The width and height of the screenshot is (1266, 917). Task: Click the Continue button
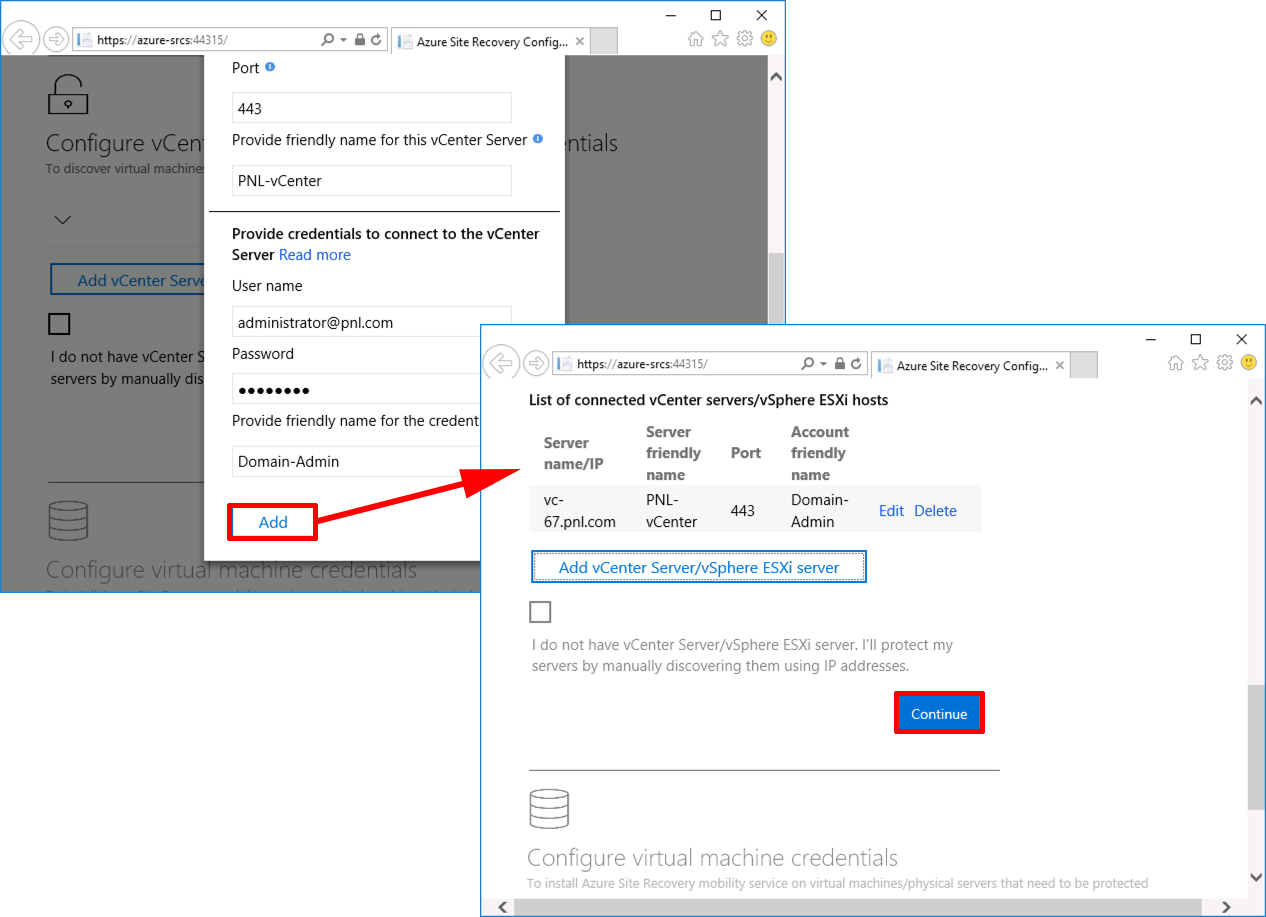939,713
